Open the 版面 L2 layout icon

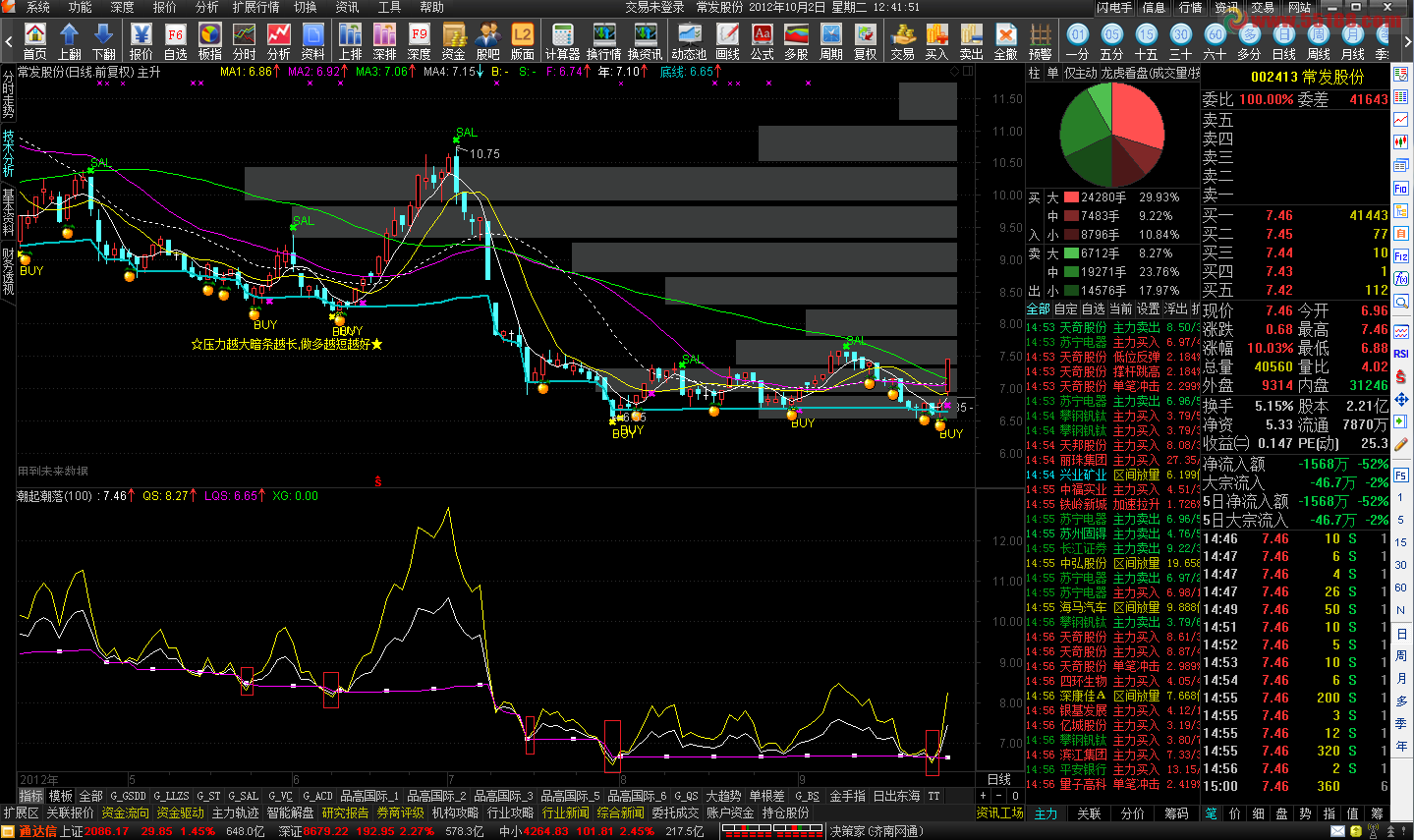[x=523, y=41]
